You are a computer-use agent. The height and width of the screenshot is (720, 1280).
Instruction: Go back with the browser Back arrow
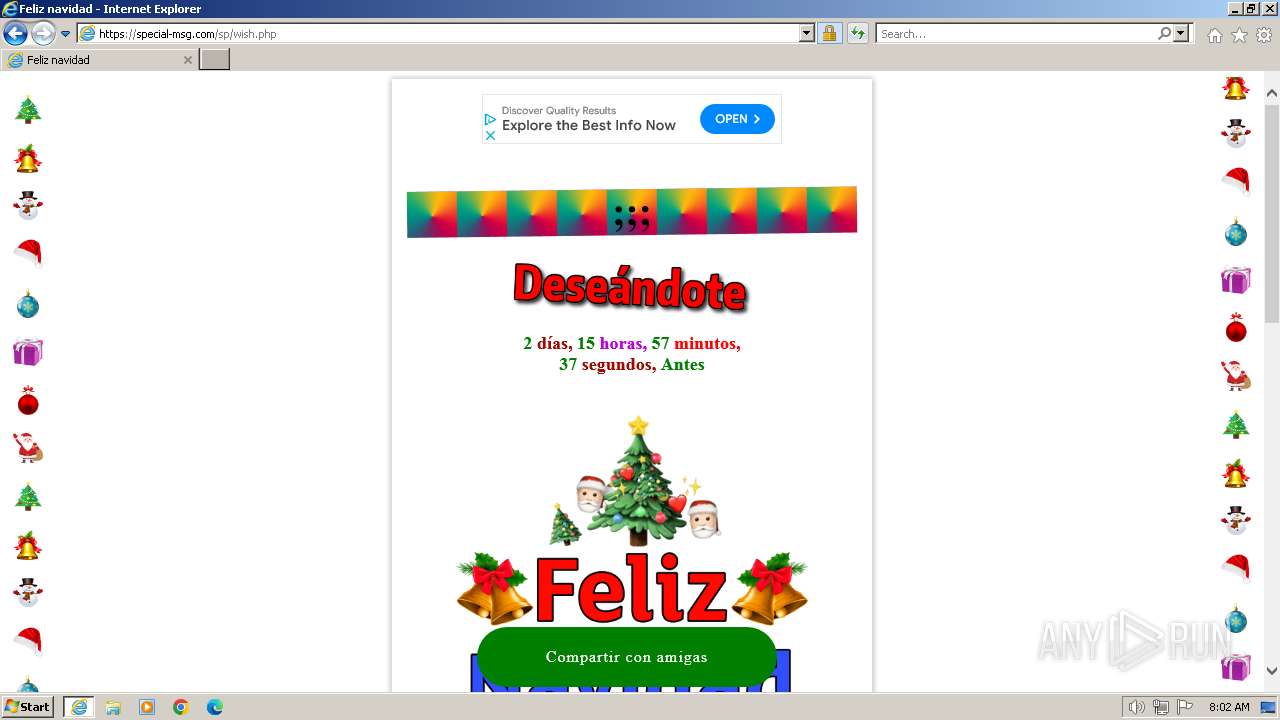click(x=15, y=33)
